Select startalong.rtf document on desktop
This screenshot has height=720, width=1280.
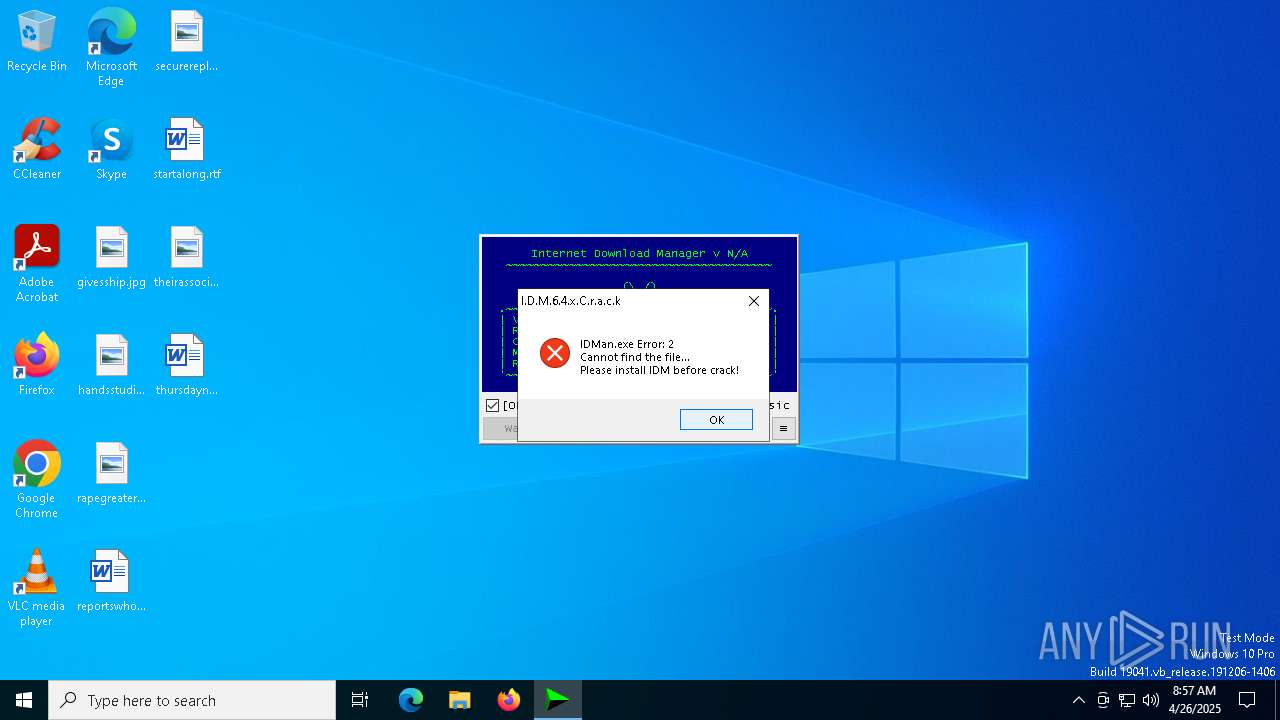pyautogui.click(x=186, y=150)
